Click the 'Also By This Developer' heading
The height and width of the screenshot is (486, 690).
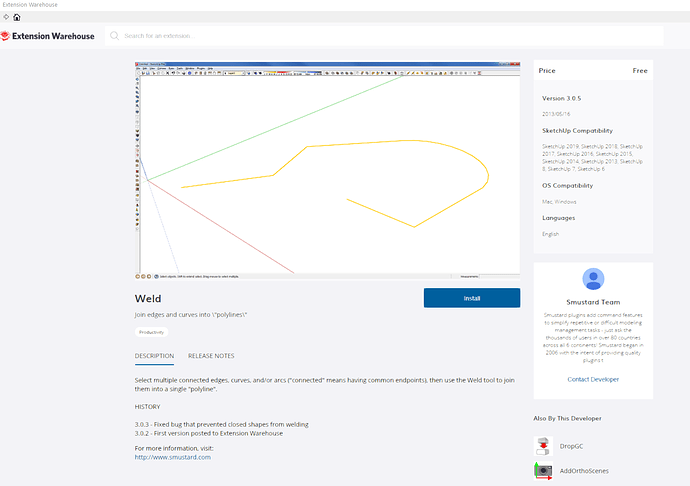(567, 418)
